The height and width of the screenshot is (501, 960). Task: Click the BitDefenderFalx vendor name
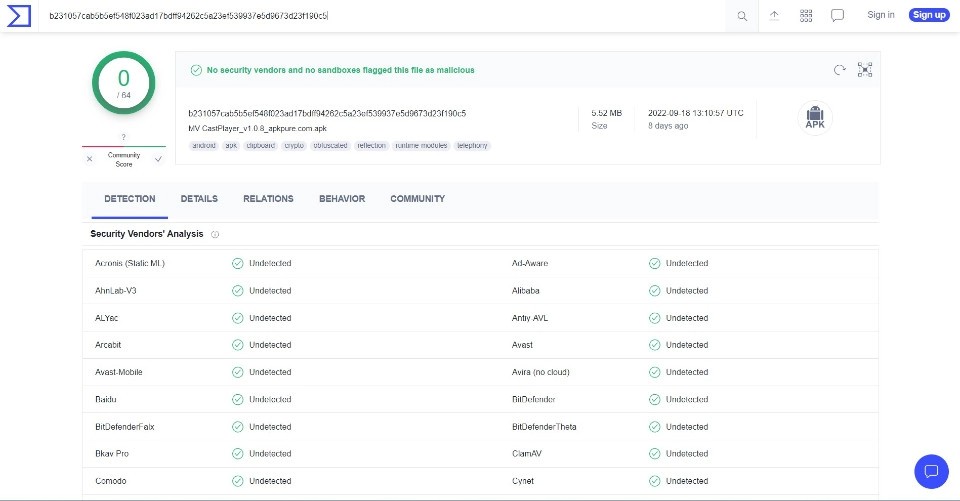125,427
